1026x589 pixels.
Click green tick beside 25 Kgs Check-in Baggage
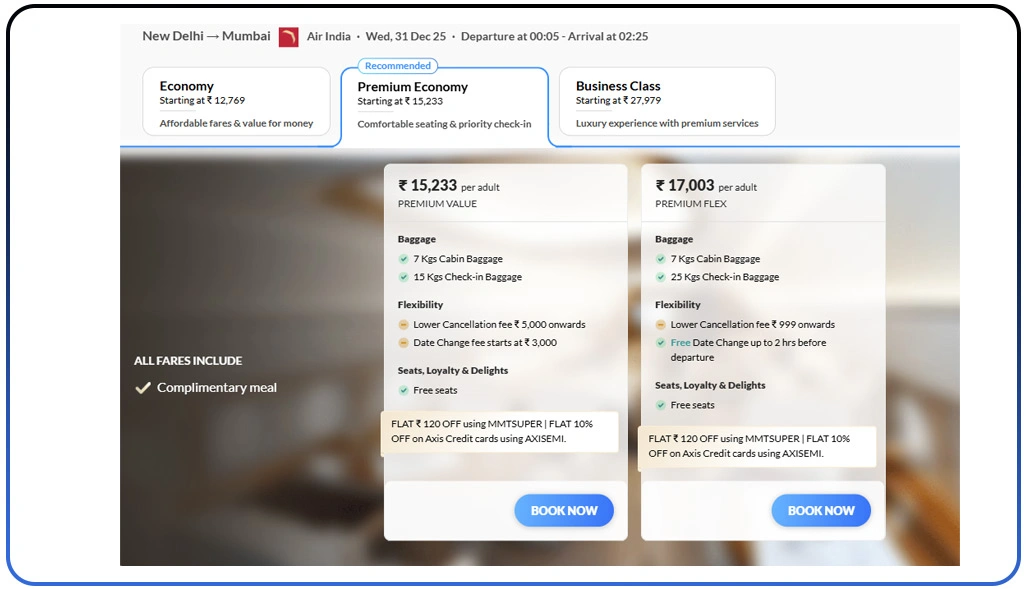click(x=661, y=277)
